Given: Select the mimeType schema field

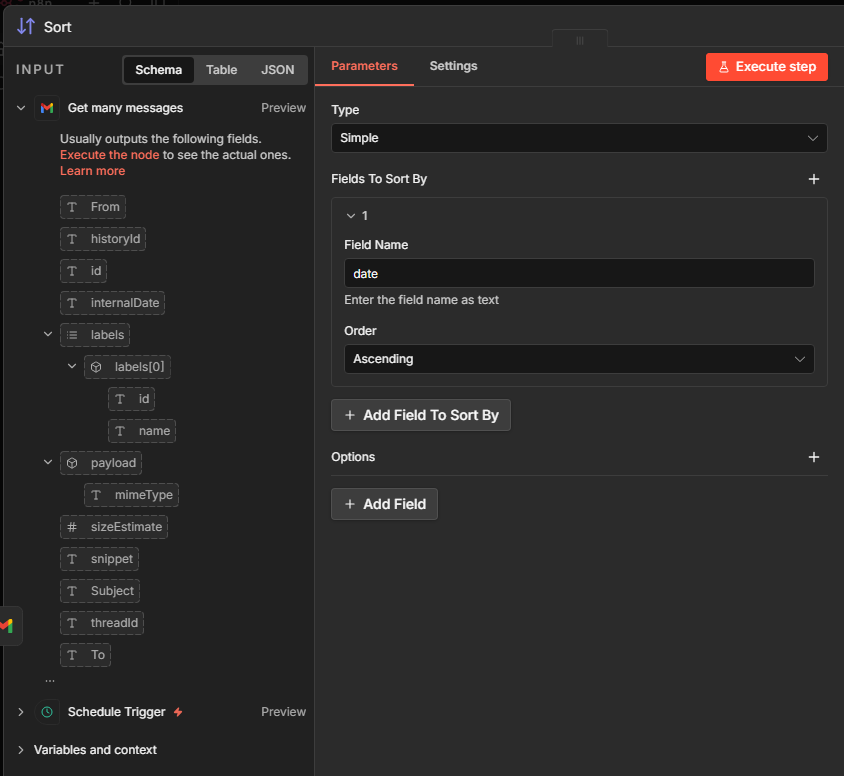Looking at the screenshot, I should tap(131, 495).
